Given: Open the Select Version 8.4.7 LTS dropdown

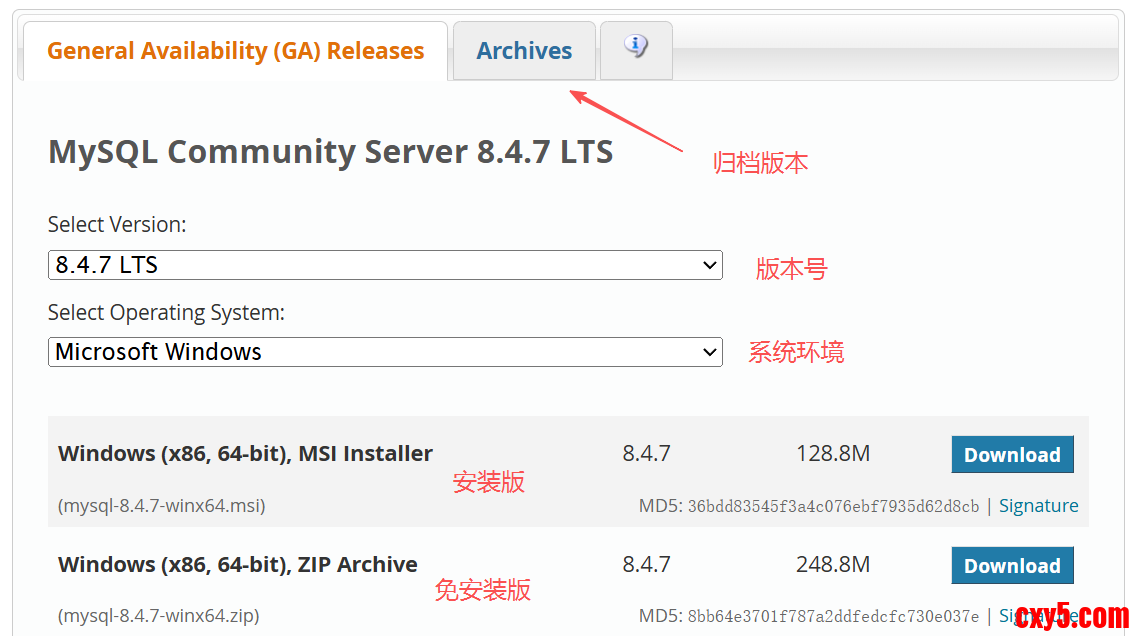Looking at the screenshot, I should 384,265.
